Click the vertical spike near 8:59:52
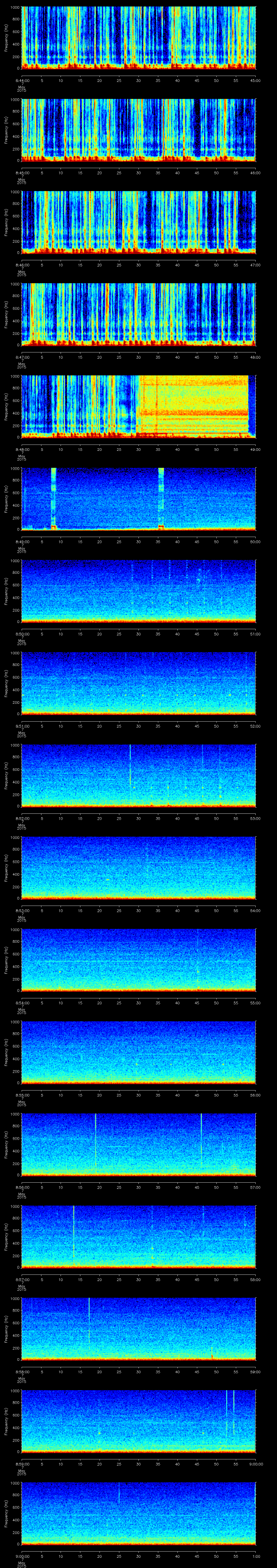Image resolution: width=277 pixels, height=1568 pixels. pyautogui.click(x=226, y=1414)
